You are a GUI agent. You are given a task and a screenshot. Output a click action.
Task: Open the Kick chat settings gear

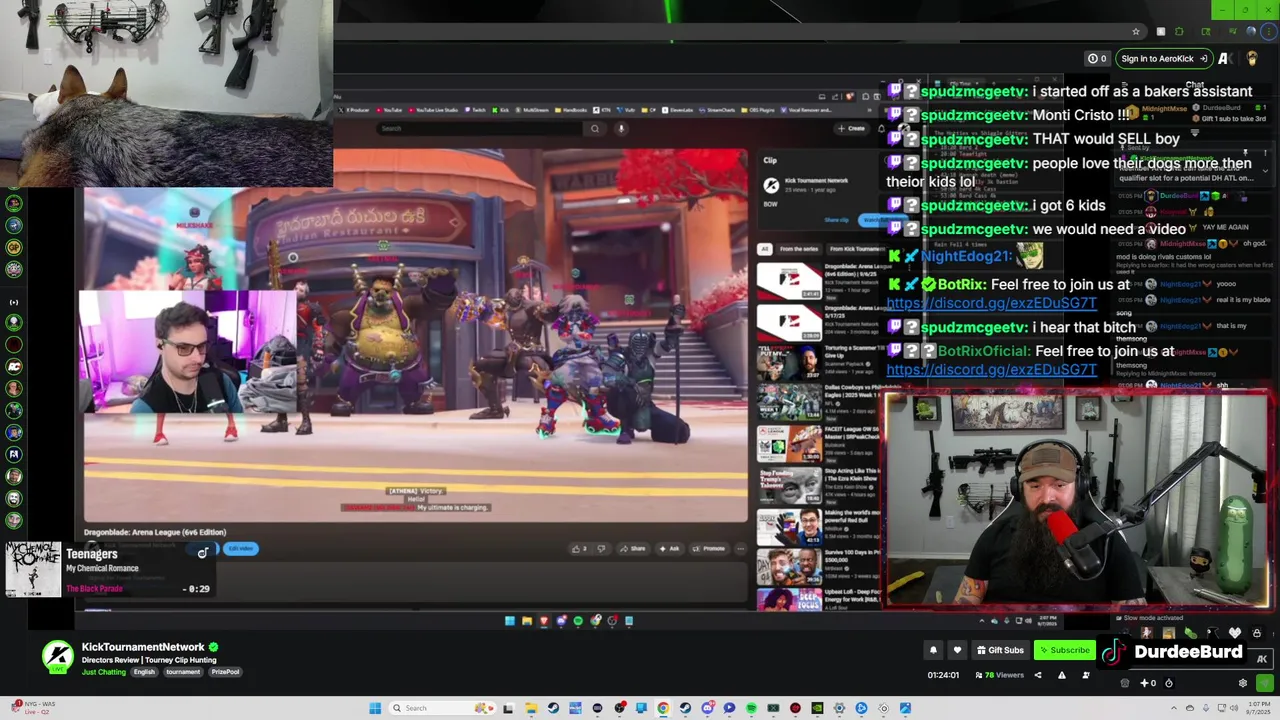1243,683
